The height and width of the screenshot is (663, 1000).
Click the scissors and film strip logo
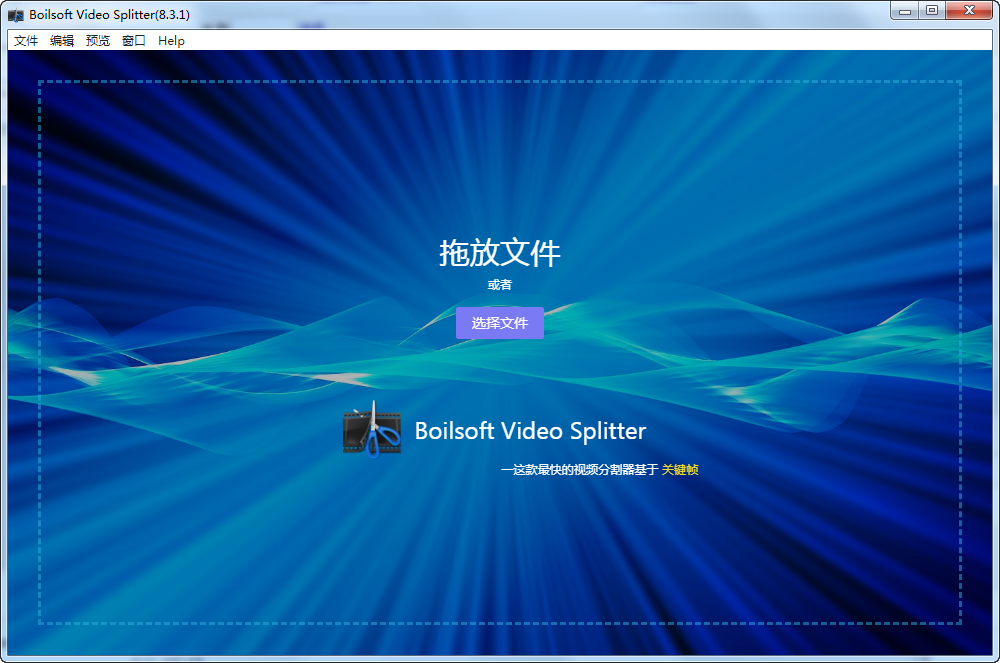(x=372, y=430)
